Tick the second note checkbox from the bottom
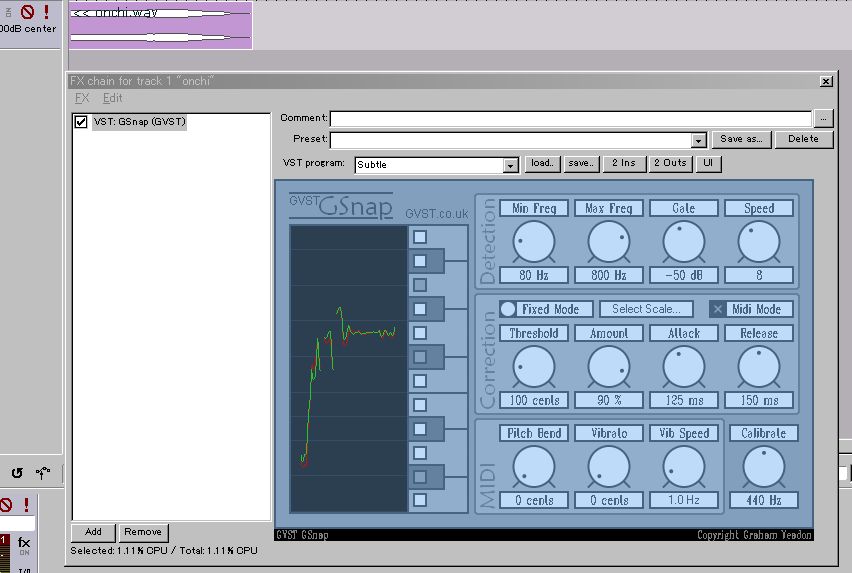This screenshot has width=852, height=573. tap(419, 476)
